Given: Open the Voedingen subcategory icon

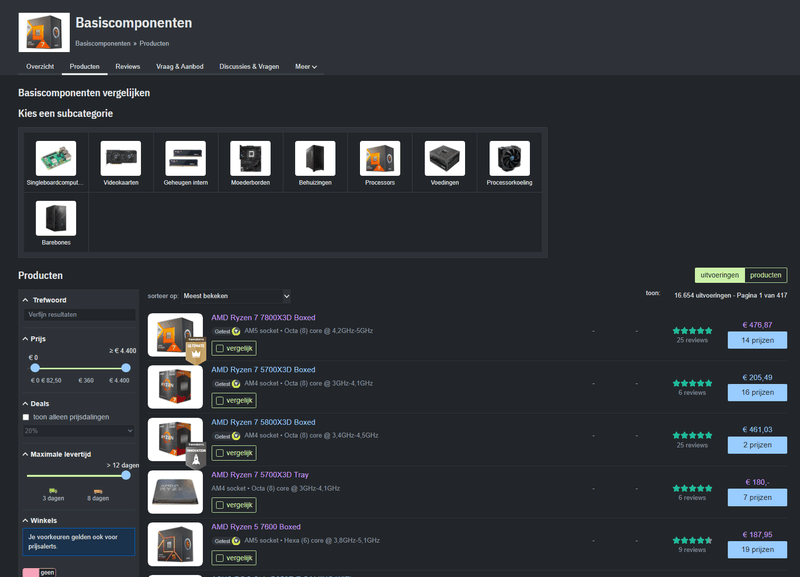Looking at the screenshot, I should point(445,158).
